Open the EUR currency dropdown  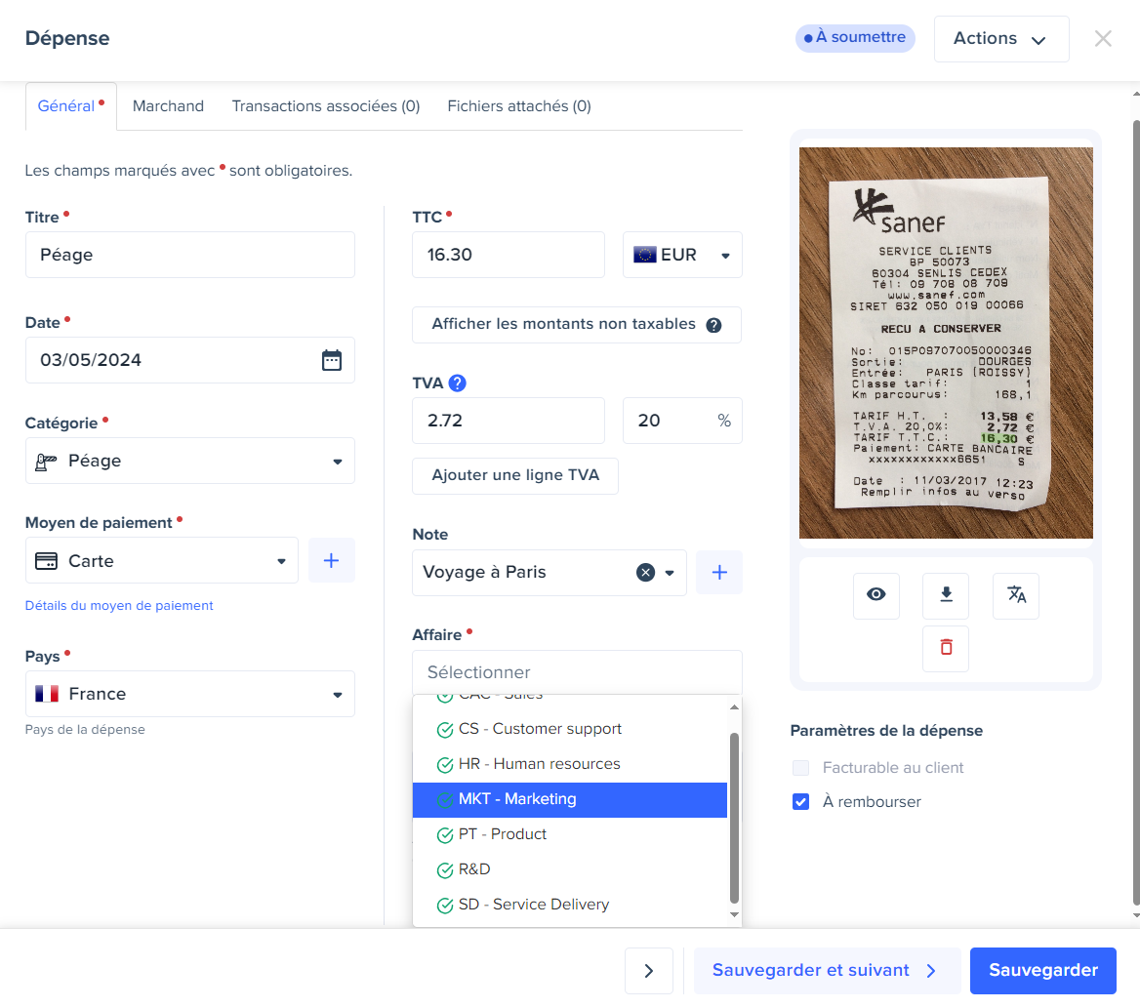(x=682, y=255)
